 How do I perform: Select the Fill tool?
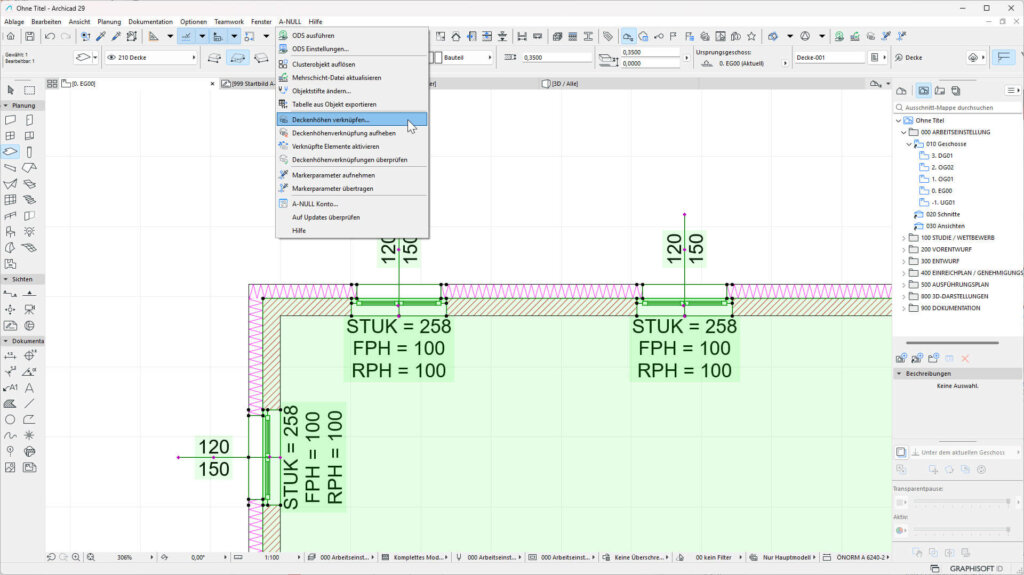pyautogui.click(x=10, y=403)
